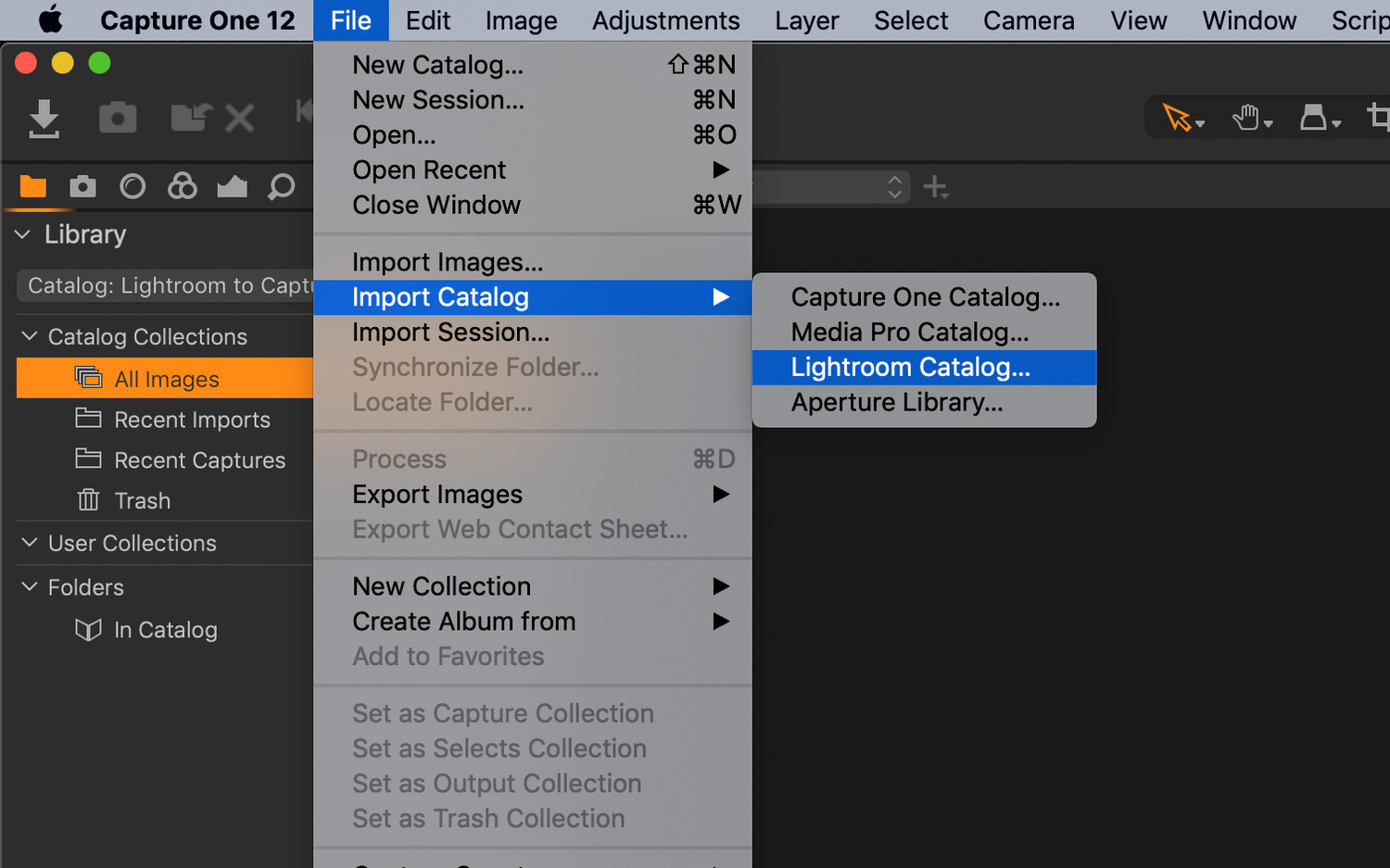Screen dimensions: 1390x868
Task: Open the Lens tool tab circle icon
Action: point(133,187)
